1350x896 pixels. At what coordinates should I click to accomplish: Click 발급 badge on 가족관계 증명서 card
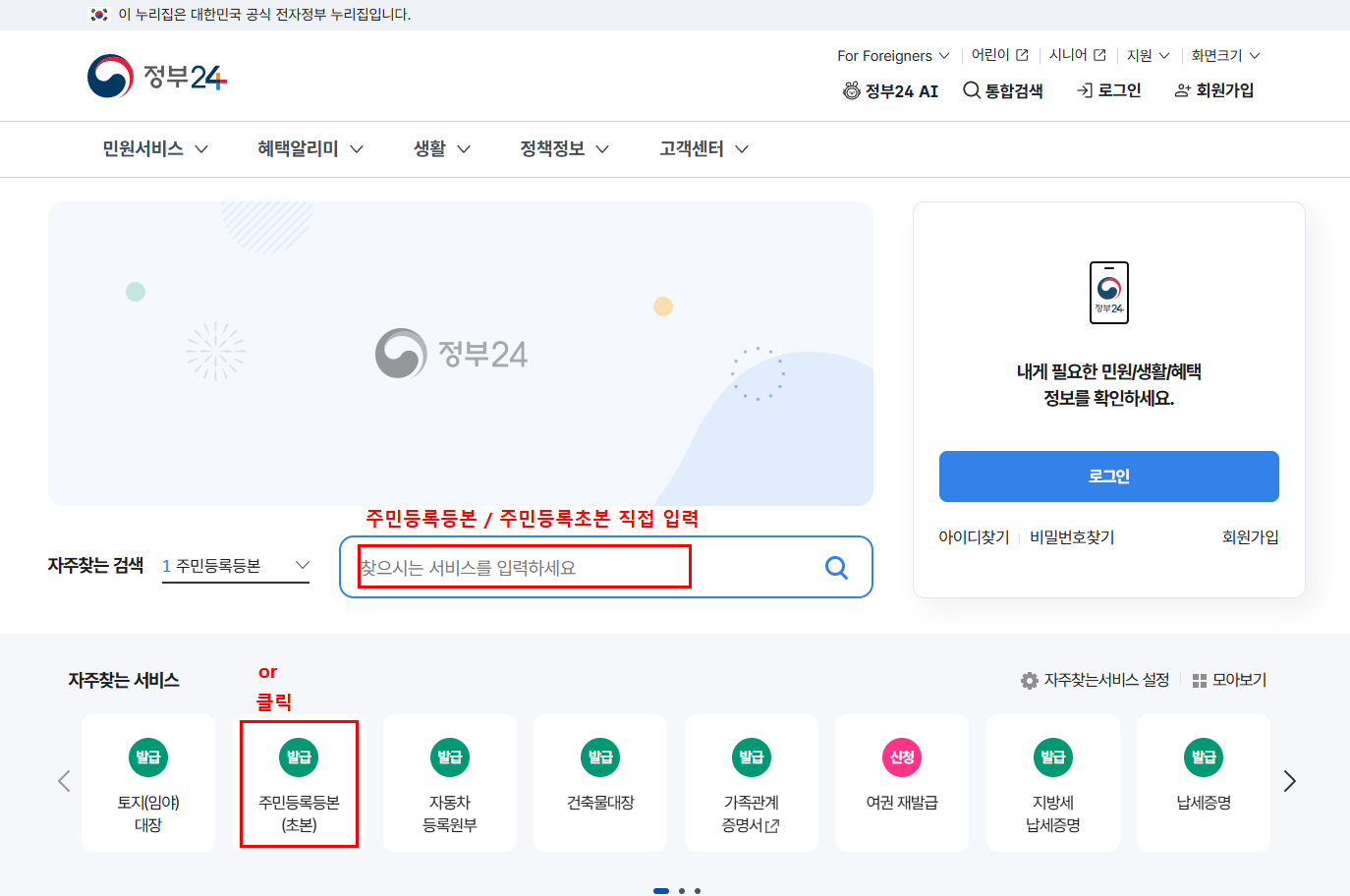click(x=752, y=757)
